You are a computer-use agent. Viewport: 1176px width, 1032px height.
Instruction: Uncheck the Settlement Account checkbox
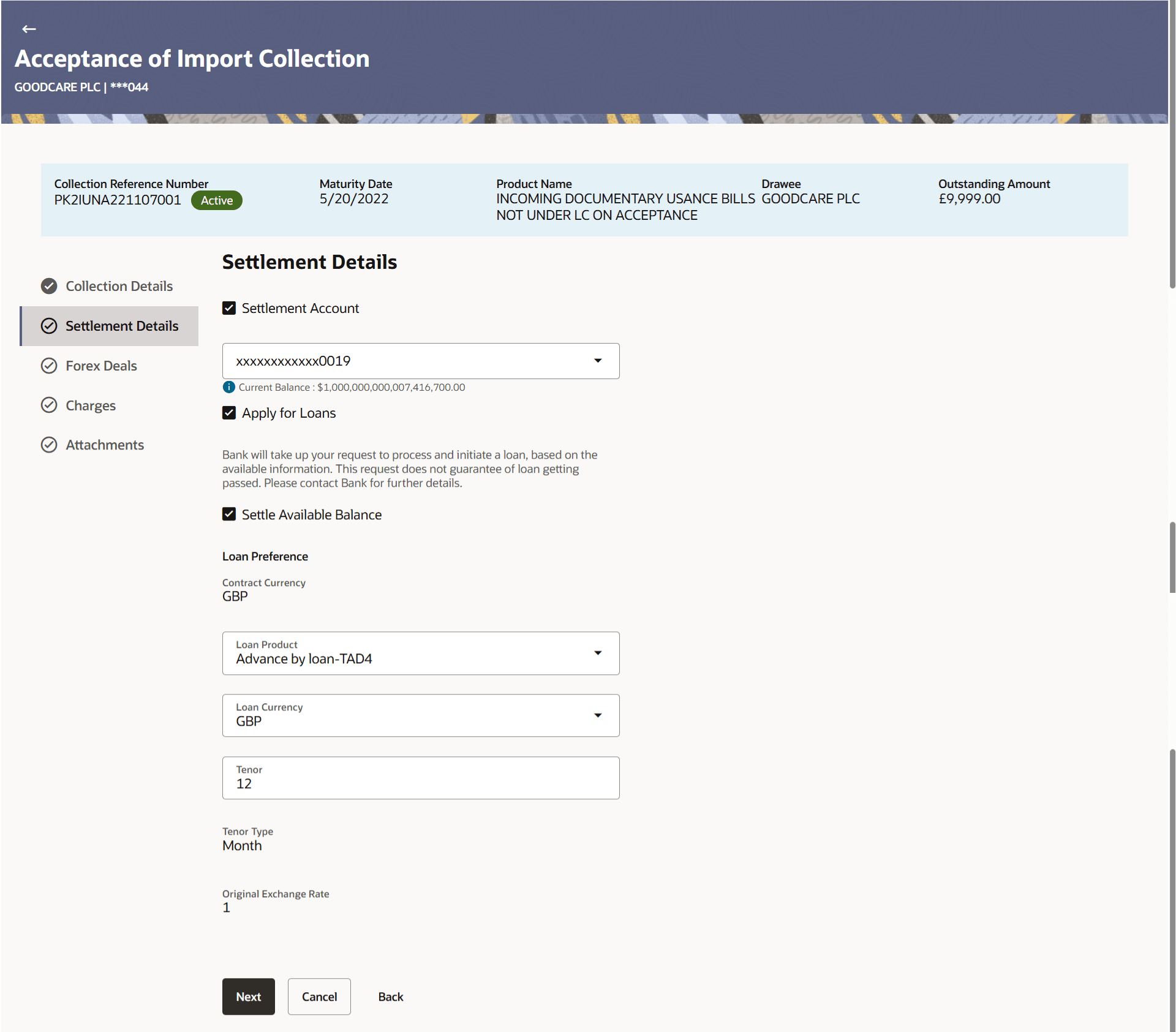[x=229, y=308]
